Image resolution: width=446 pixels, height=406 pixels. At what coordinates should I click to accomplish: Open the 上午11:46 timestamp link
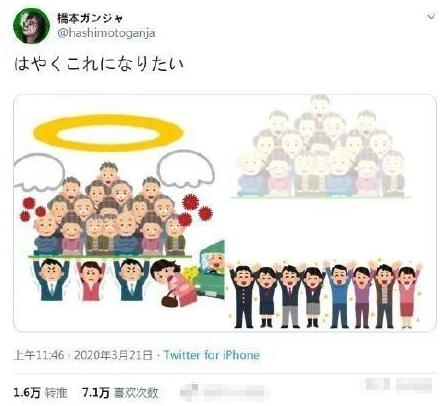(39, 355)
